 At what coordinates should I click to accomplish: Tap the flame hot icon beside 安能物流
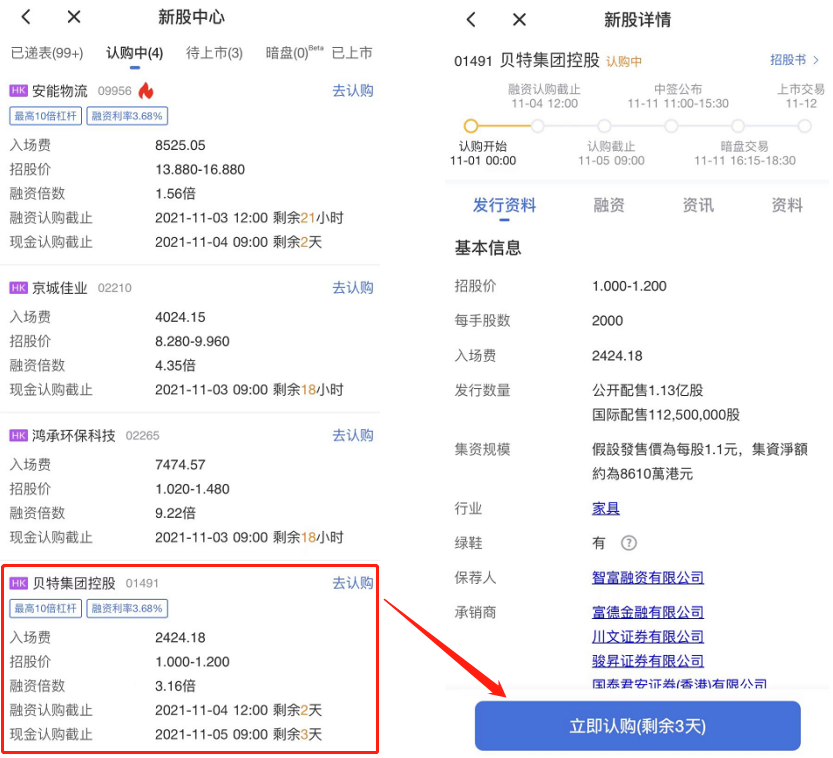pyautogui.click(x=146, y=91)
